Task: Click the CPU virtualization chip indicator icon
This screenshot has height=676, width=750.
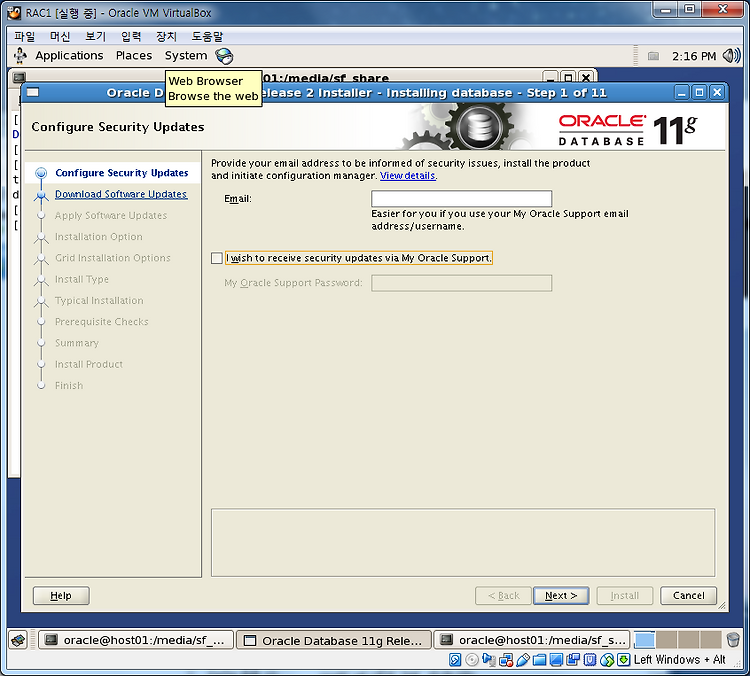Action: click(x=590, y=660)
